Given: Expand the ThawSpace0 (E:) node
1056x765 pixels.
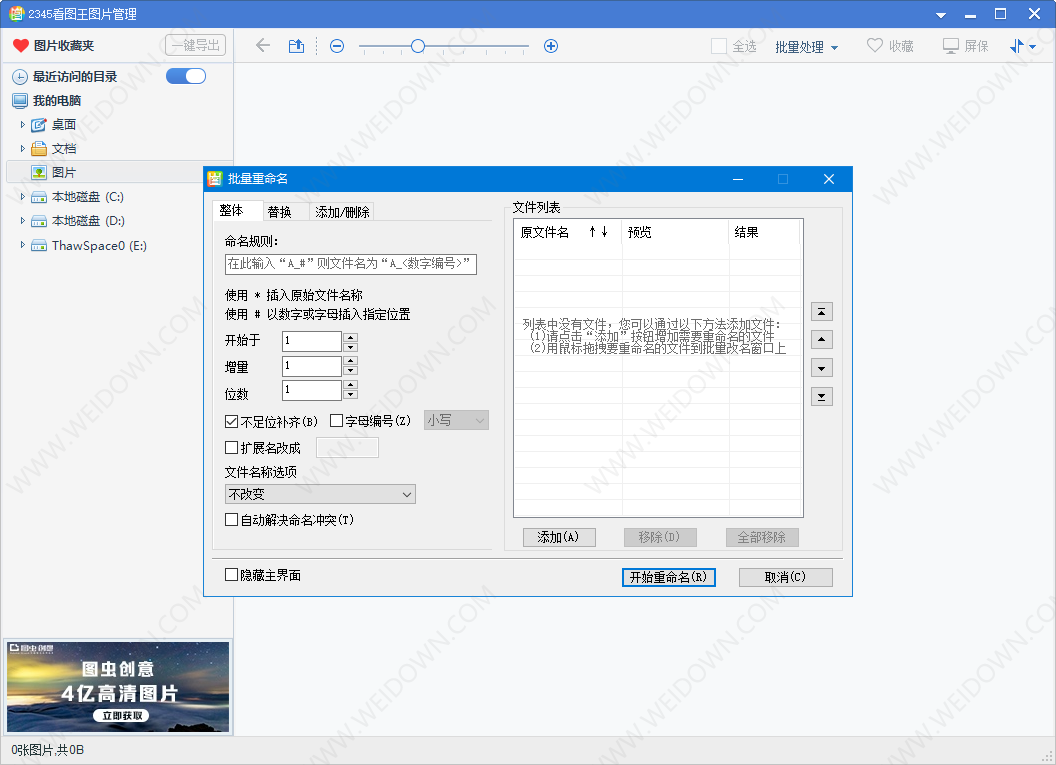Looking at the screenshot, I should (22, 244).
